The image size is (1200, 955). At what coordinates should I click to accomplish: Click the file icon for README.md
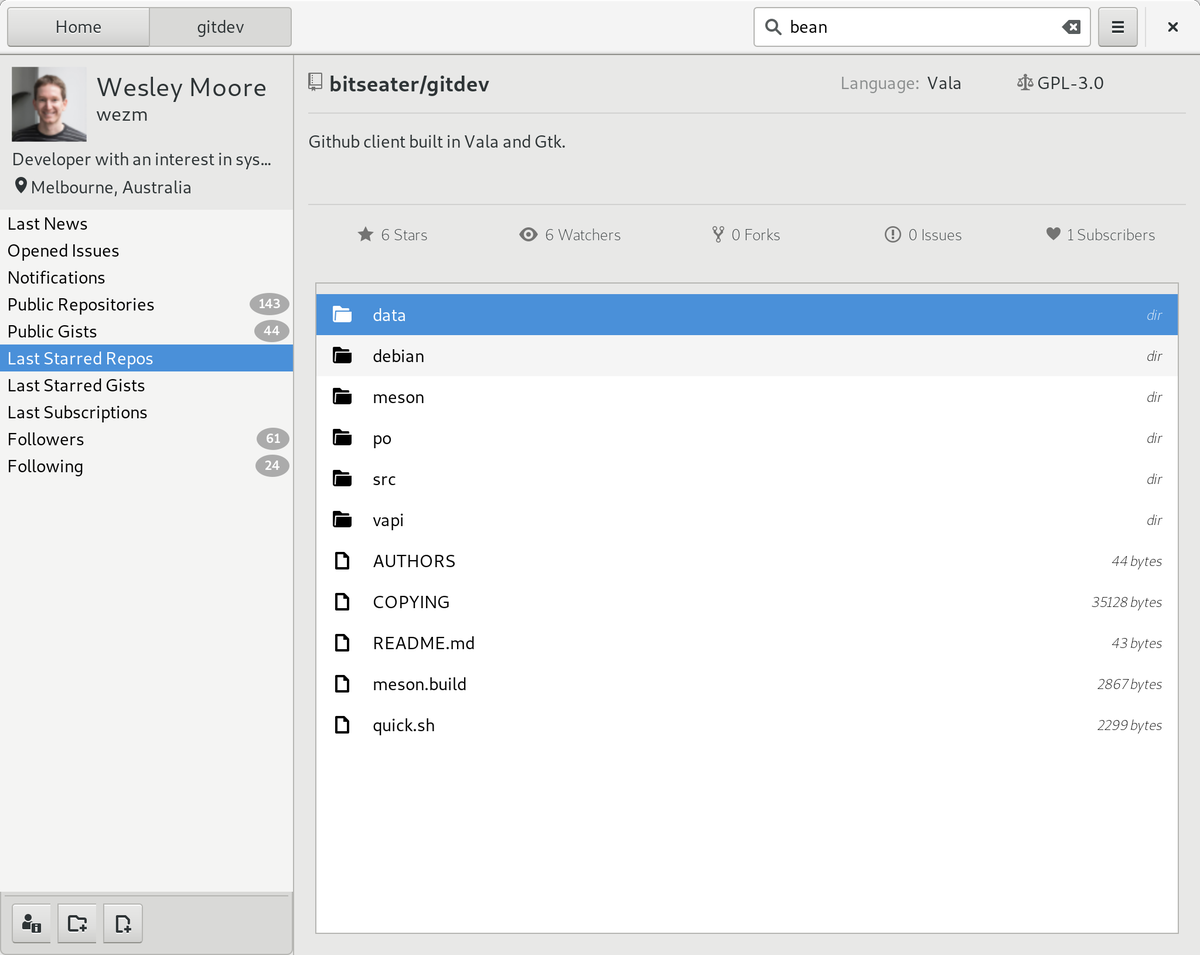pyautogui.click(x=342, y=643)
